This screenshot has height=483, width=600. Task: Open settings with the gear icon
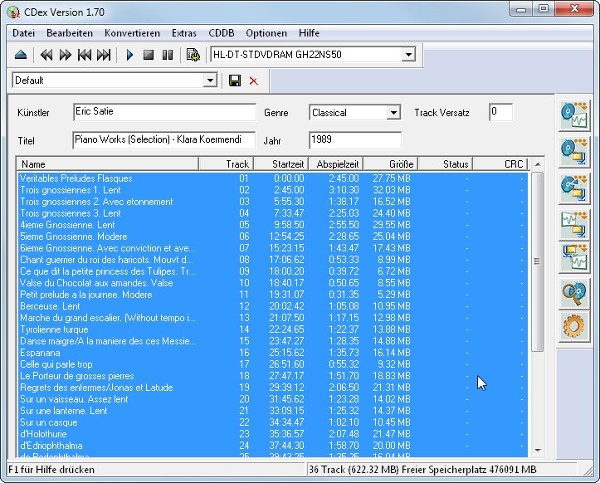coord(573,326)
